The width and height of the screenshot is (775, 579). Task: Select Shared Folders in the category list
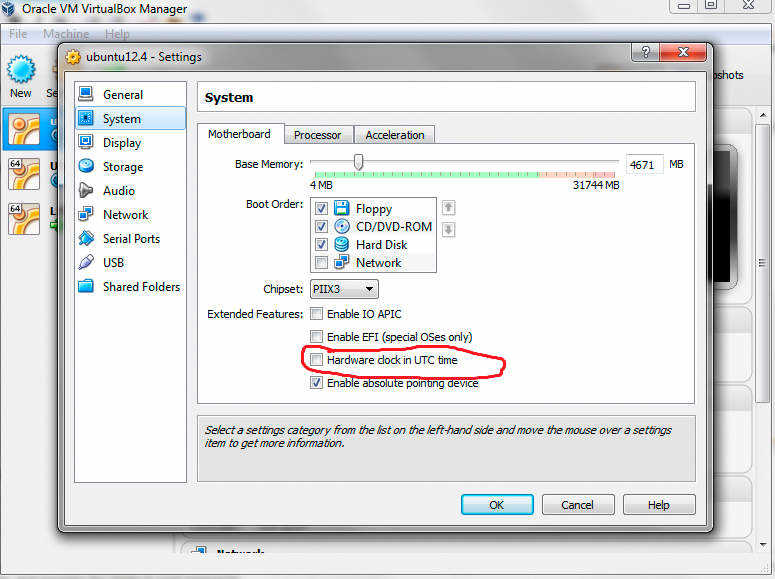tap(130, 286)
